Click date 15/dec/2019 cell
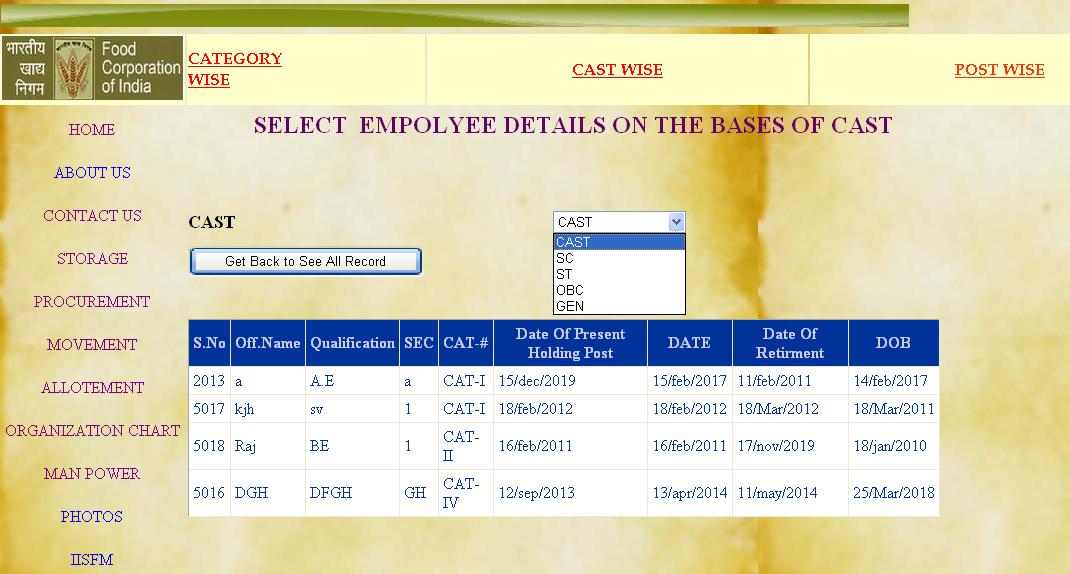The width and height of the screenshot is (1070, 574). (x=570, y=381)
